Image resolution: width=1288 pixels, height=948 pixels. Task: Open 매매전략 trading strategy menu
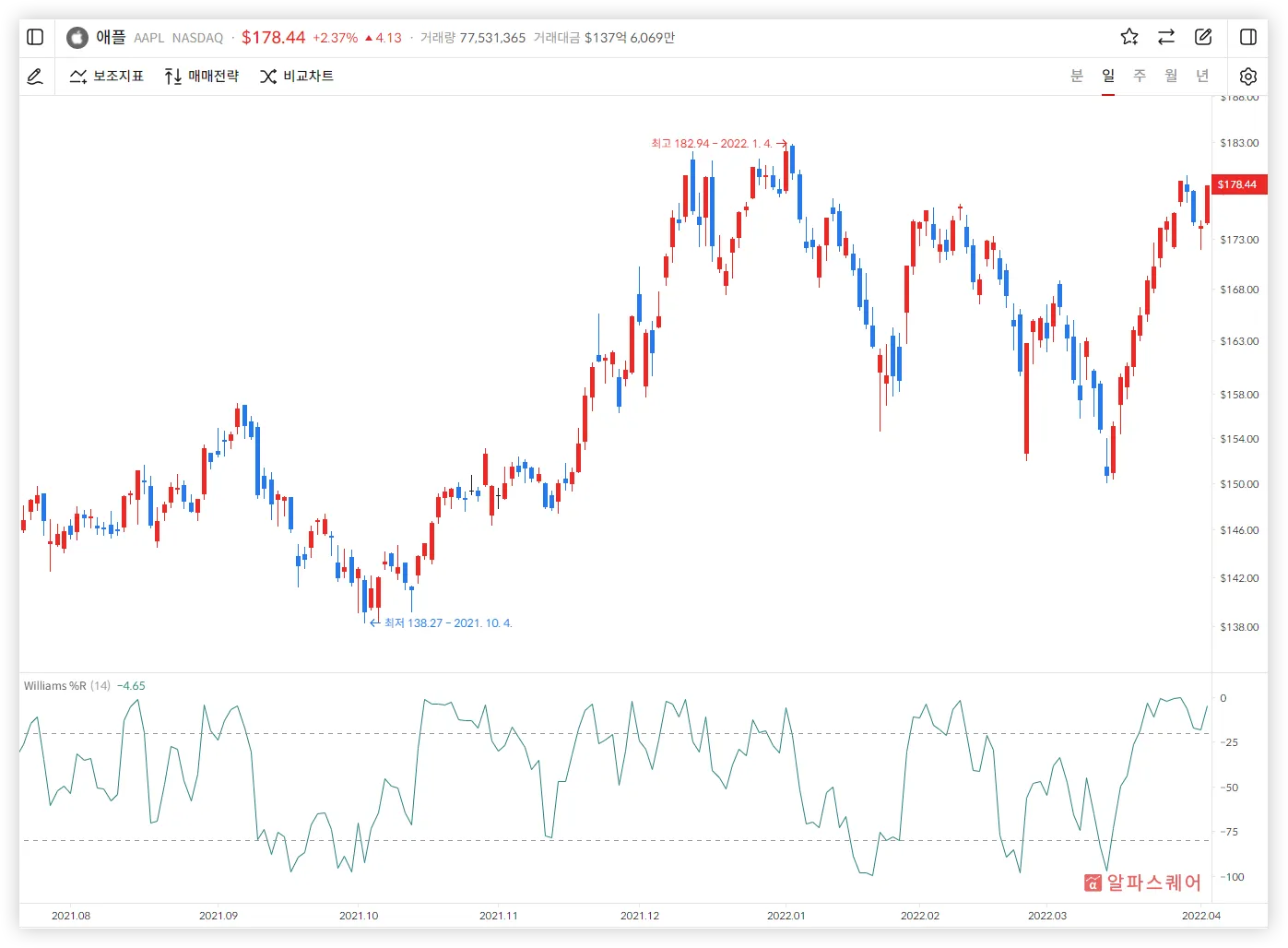click(x=202, y=77)
